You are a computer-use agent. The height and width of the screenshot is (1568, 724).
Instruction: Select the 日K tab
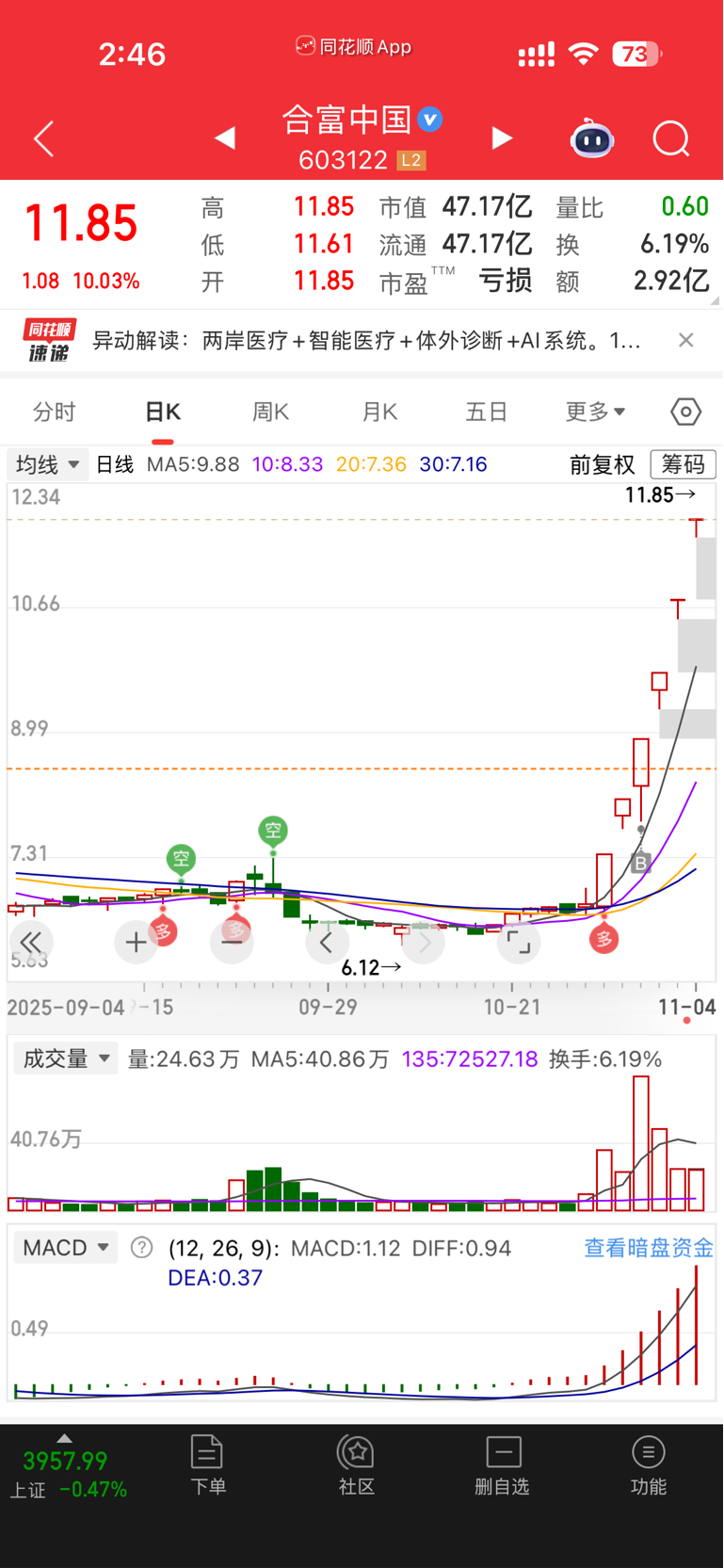[163, 412]
